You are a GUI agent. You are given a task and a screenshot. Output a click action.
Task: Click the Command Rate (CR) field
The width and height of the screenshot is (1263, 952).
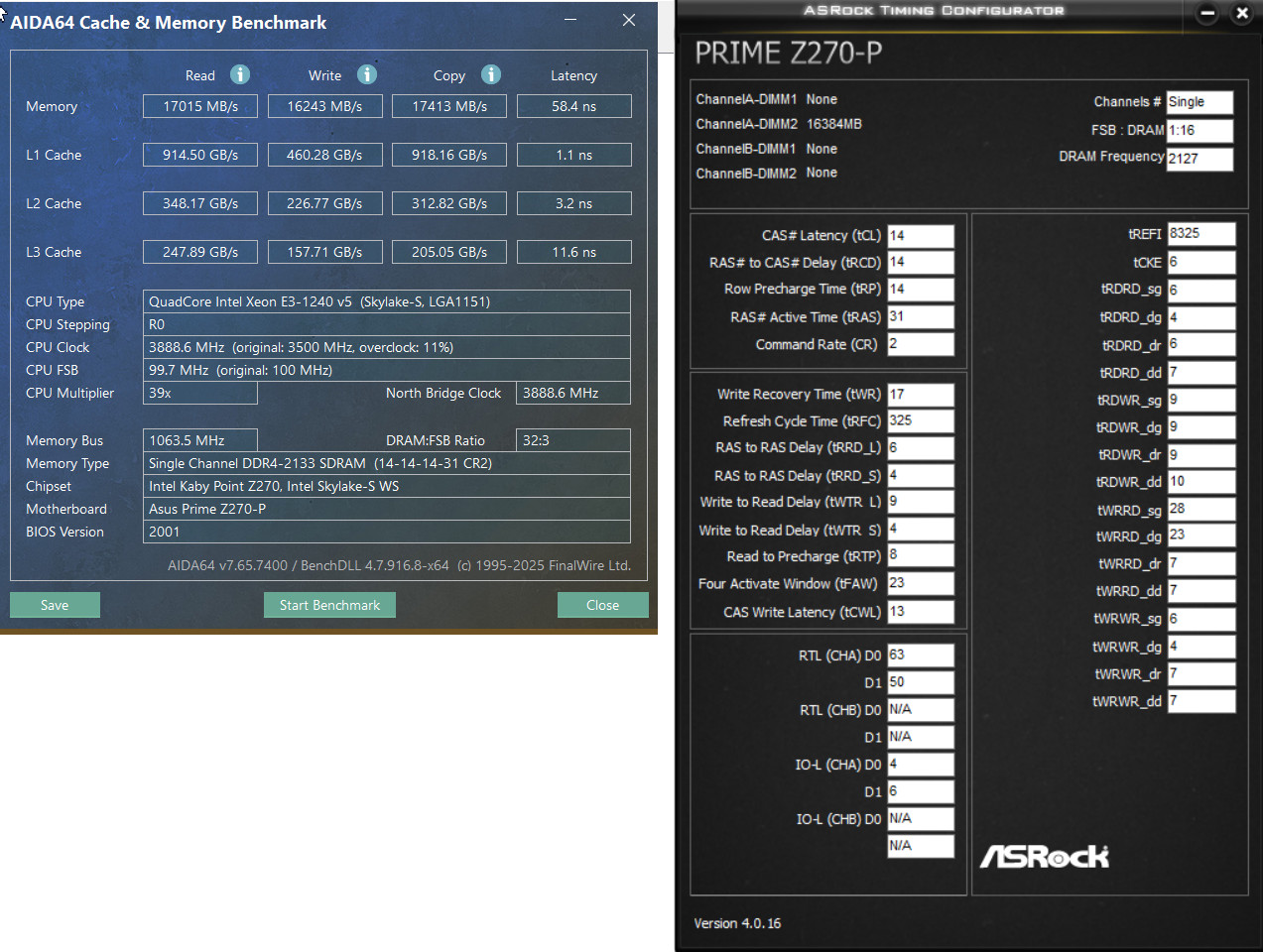[921, 344]
